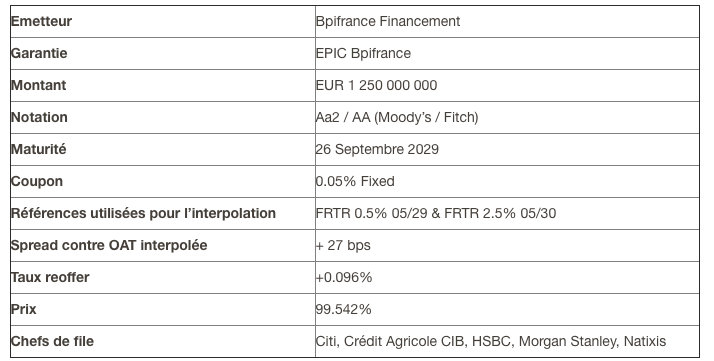The image size is (714, 361).
Task: Select the + 27 bps value
Action: coord(343,245)
